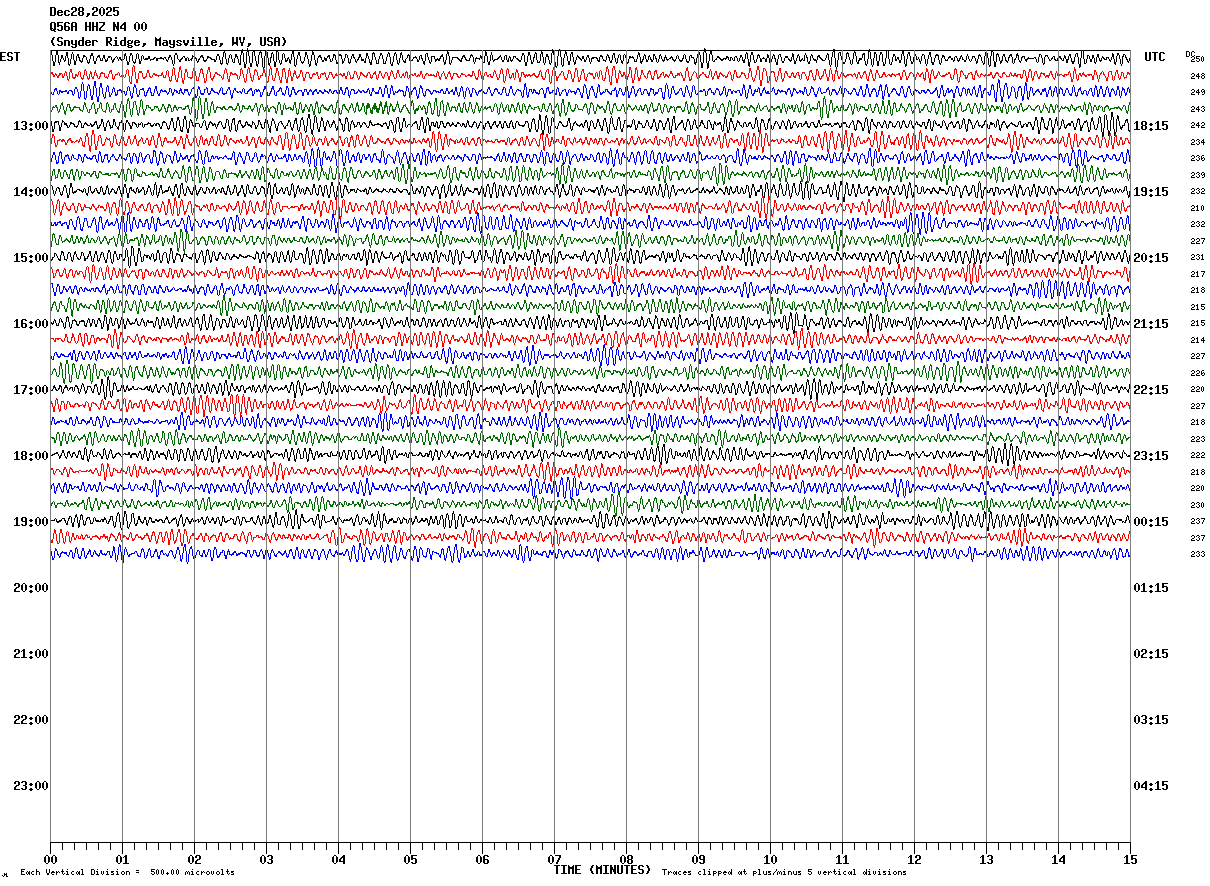
Task: Click the 21:00 EST hour label
Action: click(31, 654)
